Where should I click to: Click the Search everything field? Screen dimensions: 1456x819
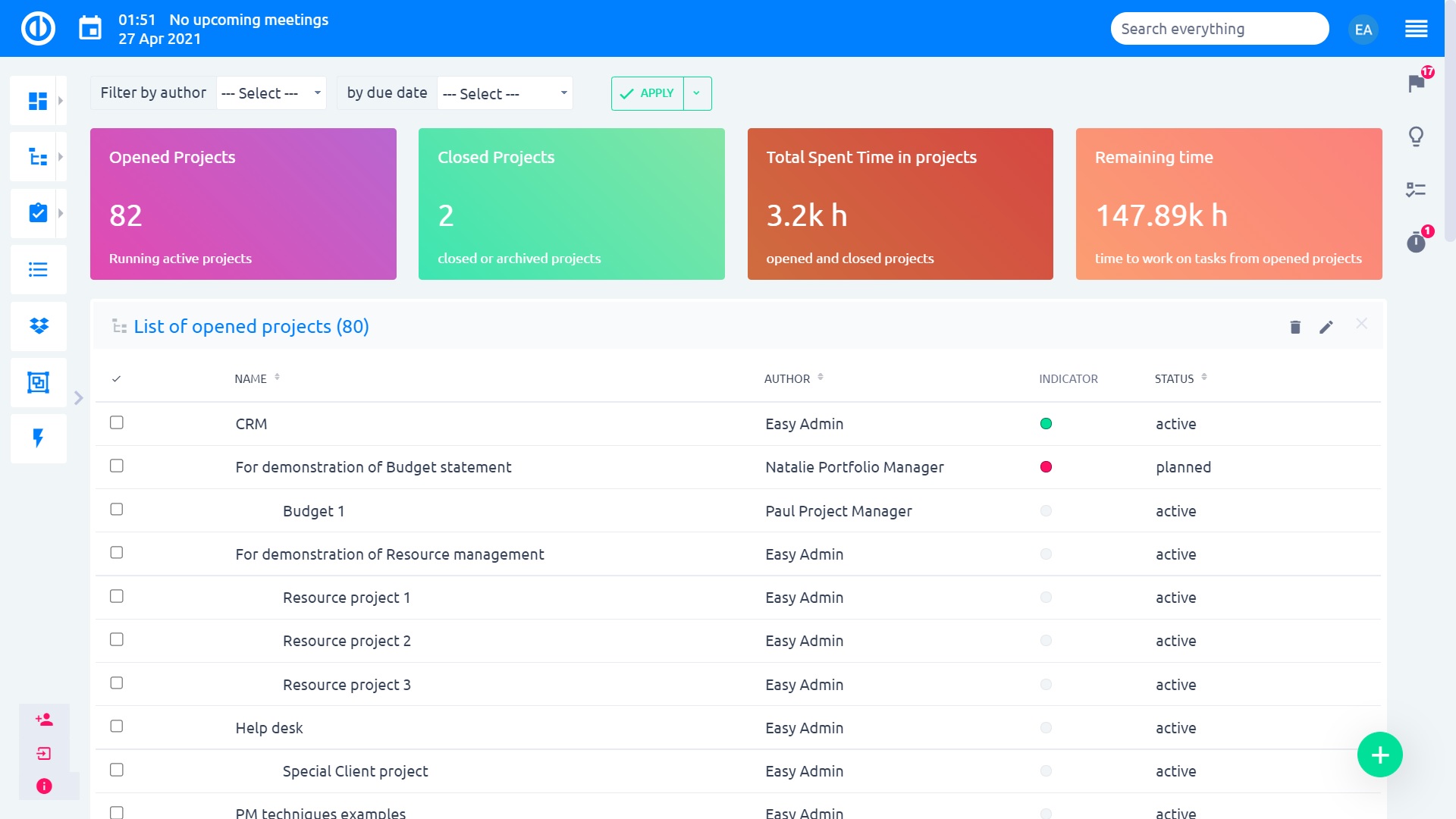click(1219, 28)
